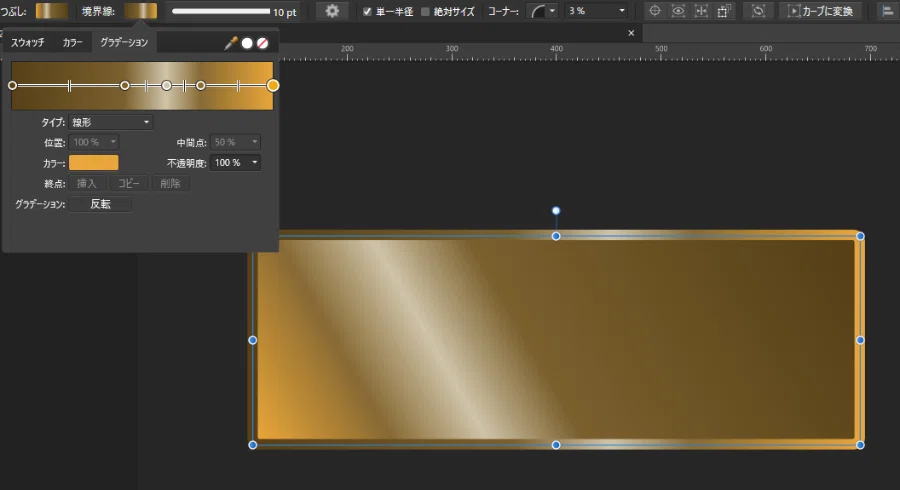Click the crosshair transform origin icon
Image resolution: width=900 pixels, height=490 pixels.
pos(654,11)
